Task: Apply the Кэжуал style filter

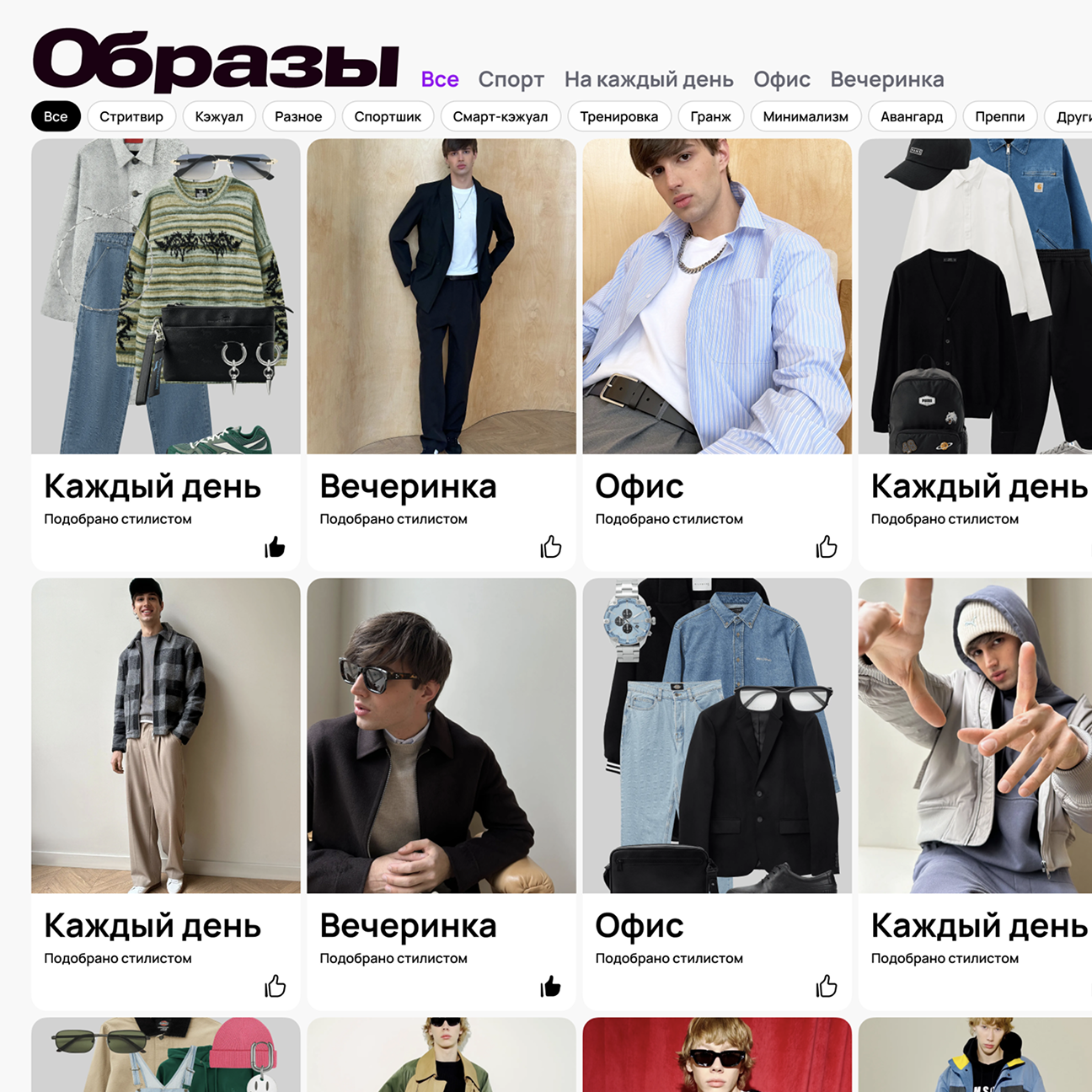Action: coord(219,116)
